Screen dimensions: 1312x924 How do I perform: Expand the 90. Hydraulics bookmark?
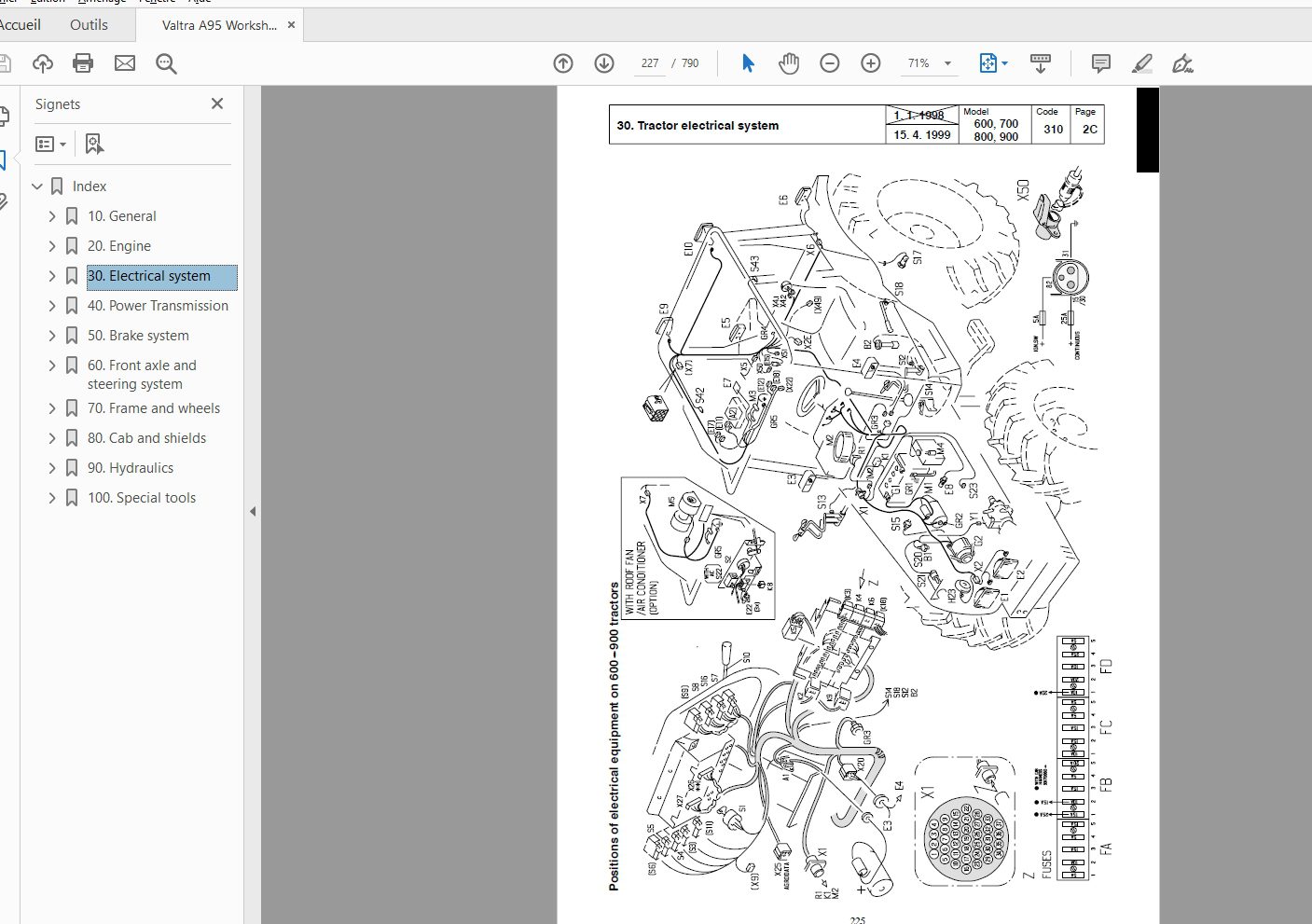pos(52,468)
